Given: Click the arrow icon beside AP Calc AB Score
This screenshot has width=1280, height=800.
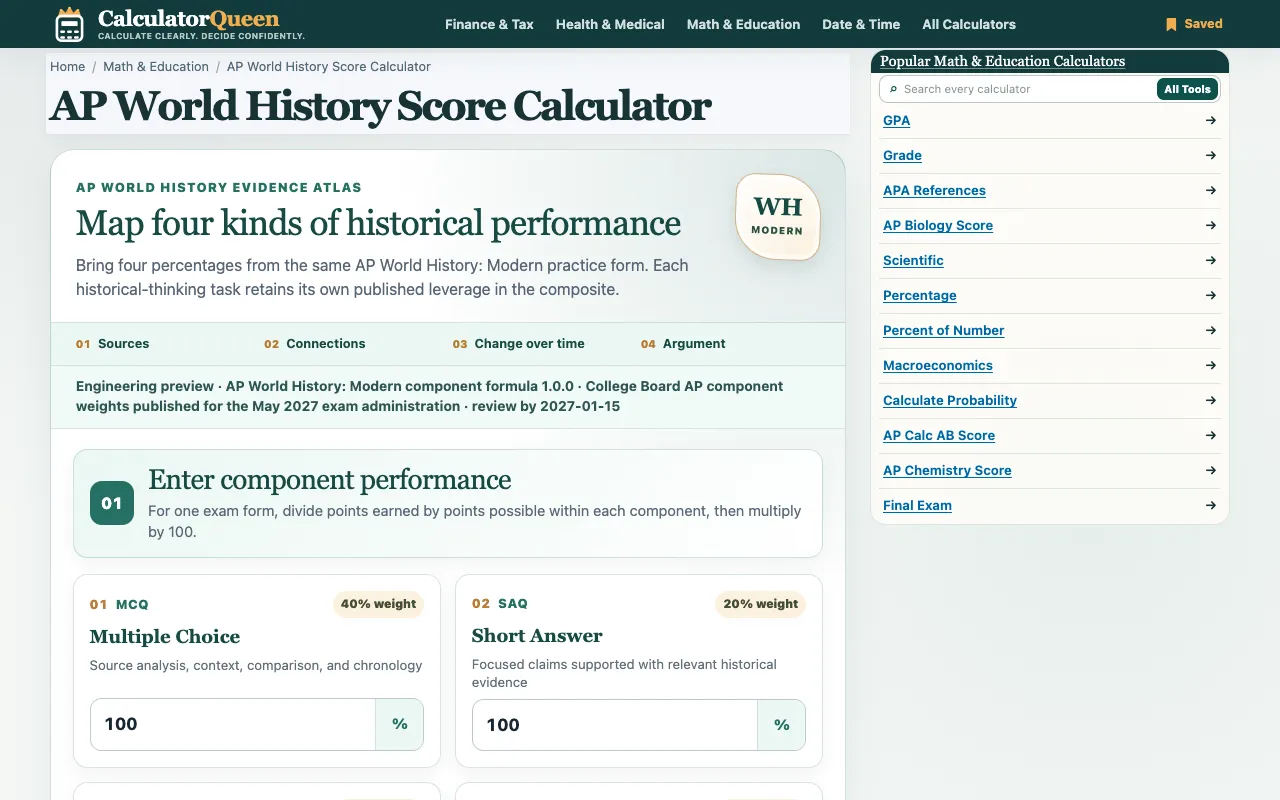Looking at the screenshot, I should pyautogui.click(x=1211, y=435).
